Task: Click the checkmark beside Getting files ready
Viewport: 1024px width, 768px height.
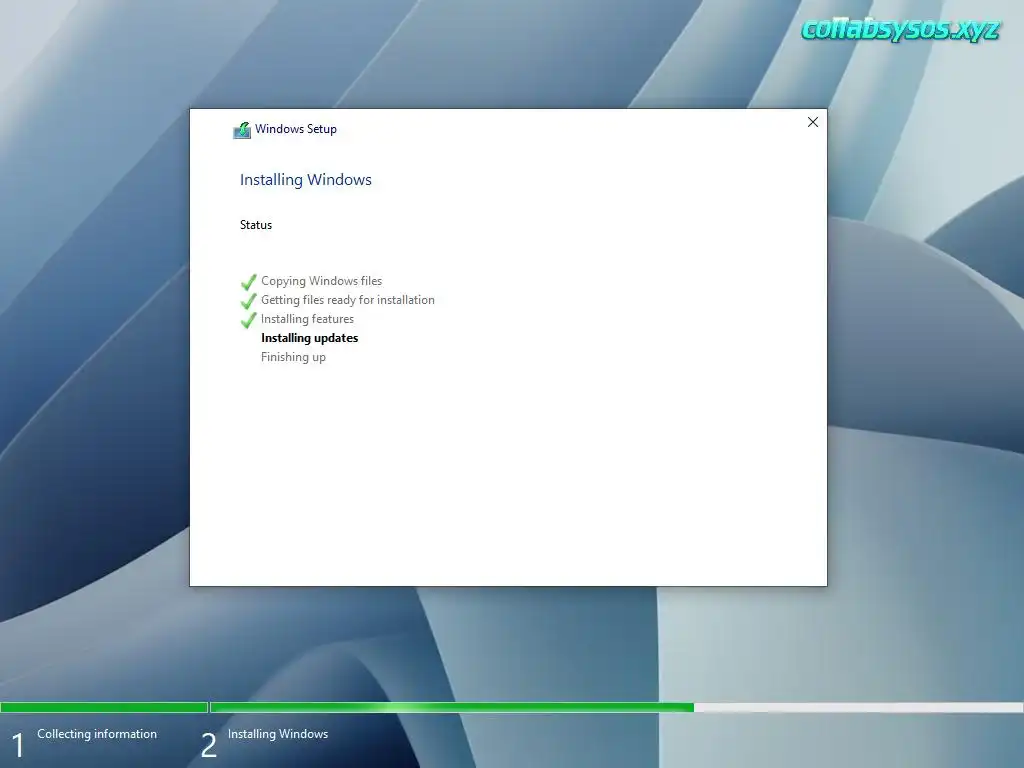Action: click(248, 301)
